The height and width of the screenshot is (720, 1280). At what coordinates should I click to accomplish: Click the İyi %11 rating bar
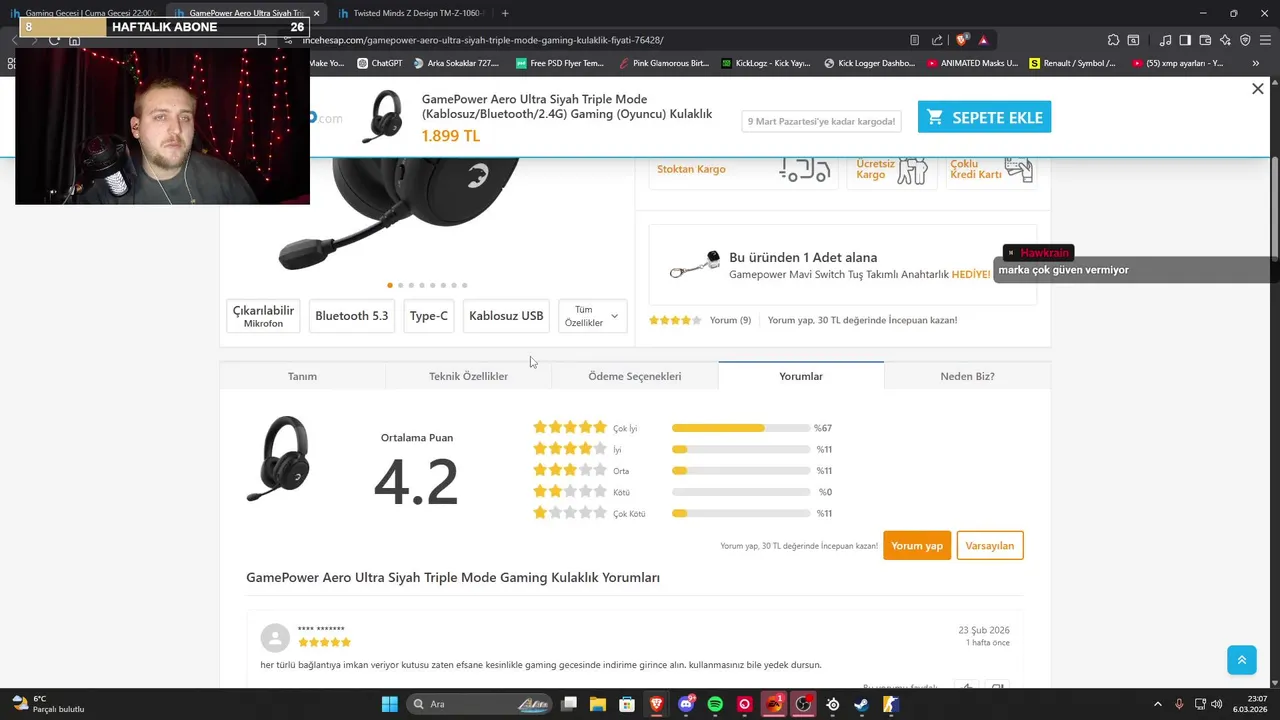[741, 450]
